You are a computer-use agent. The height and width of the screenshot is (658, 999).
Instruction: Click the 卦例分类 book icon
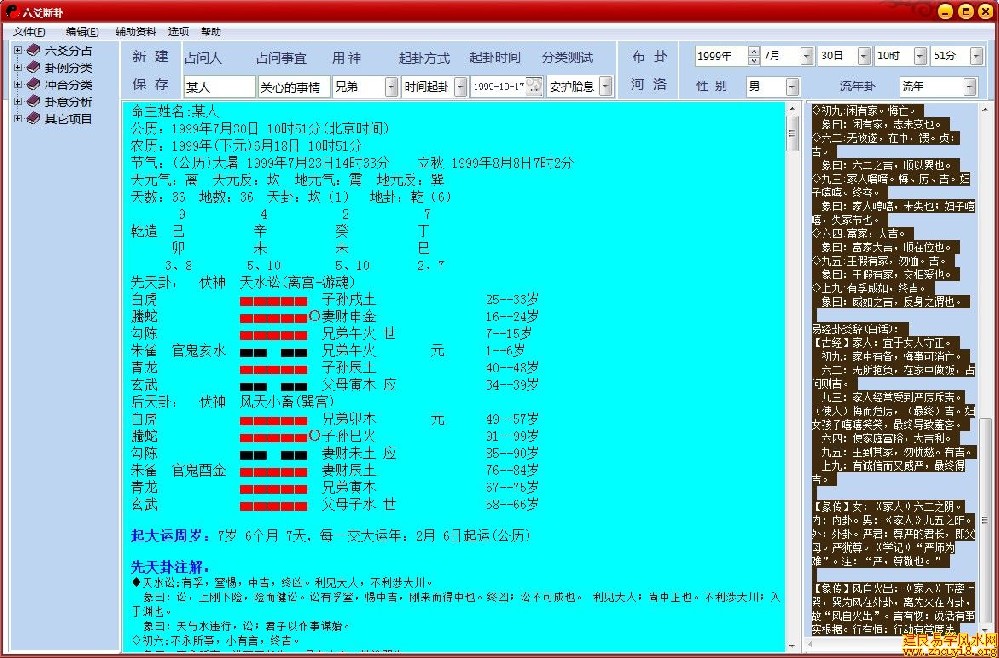coord(34,67)
